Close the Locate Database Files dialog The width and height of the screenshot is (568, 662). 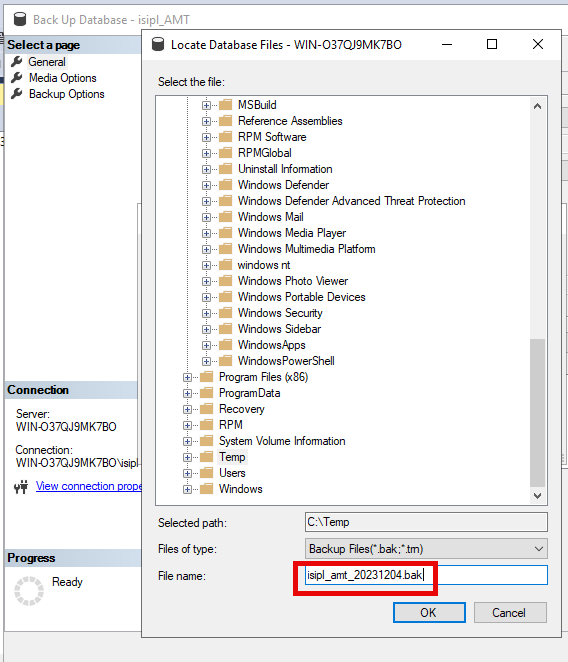click(x=538, y=44)
